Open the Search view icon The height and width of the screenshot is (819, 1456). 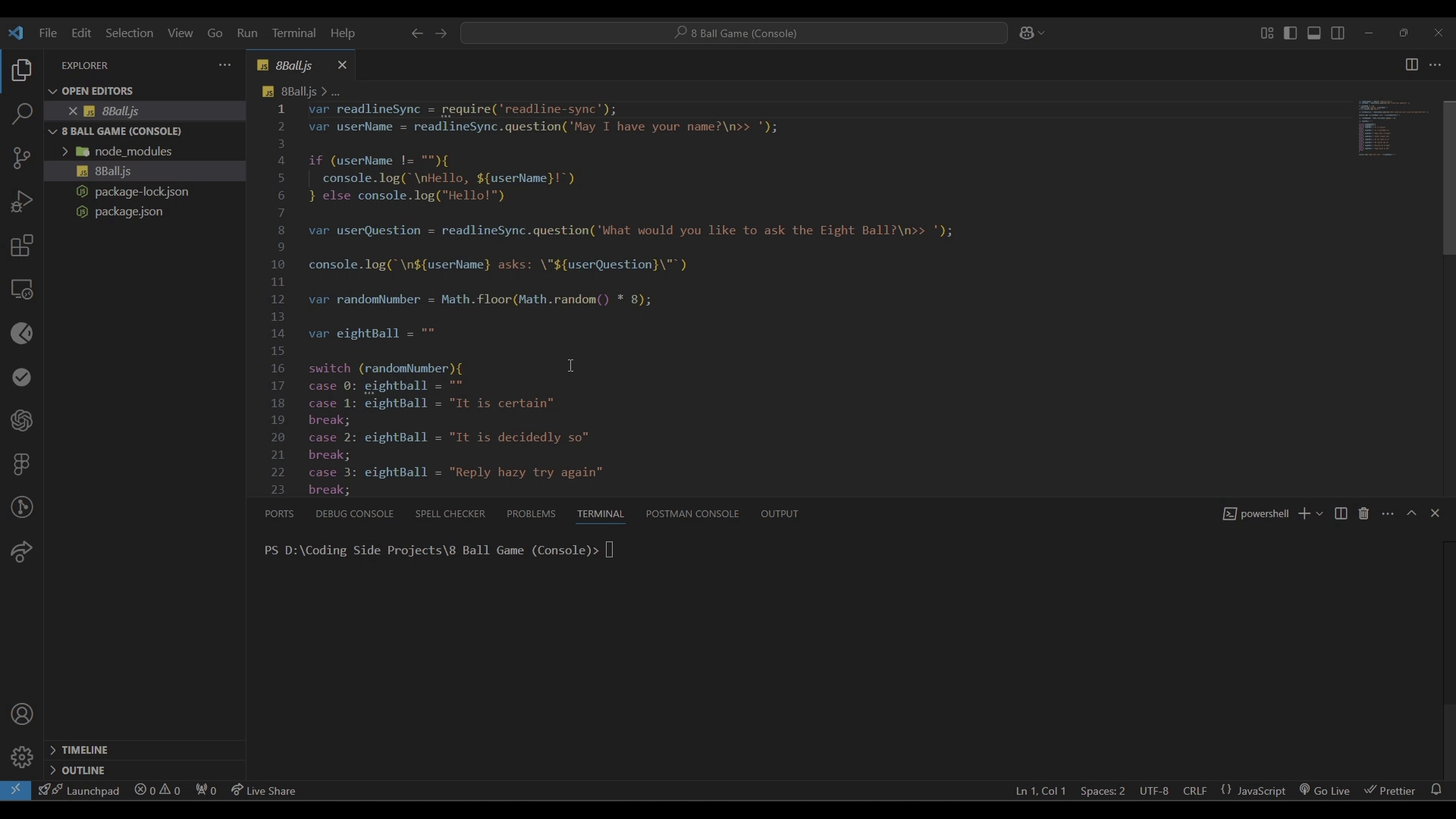(x=22, y=114)
